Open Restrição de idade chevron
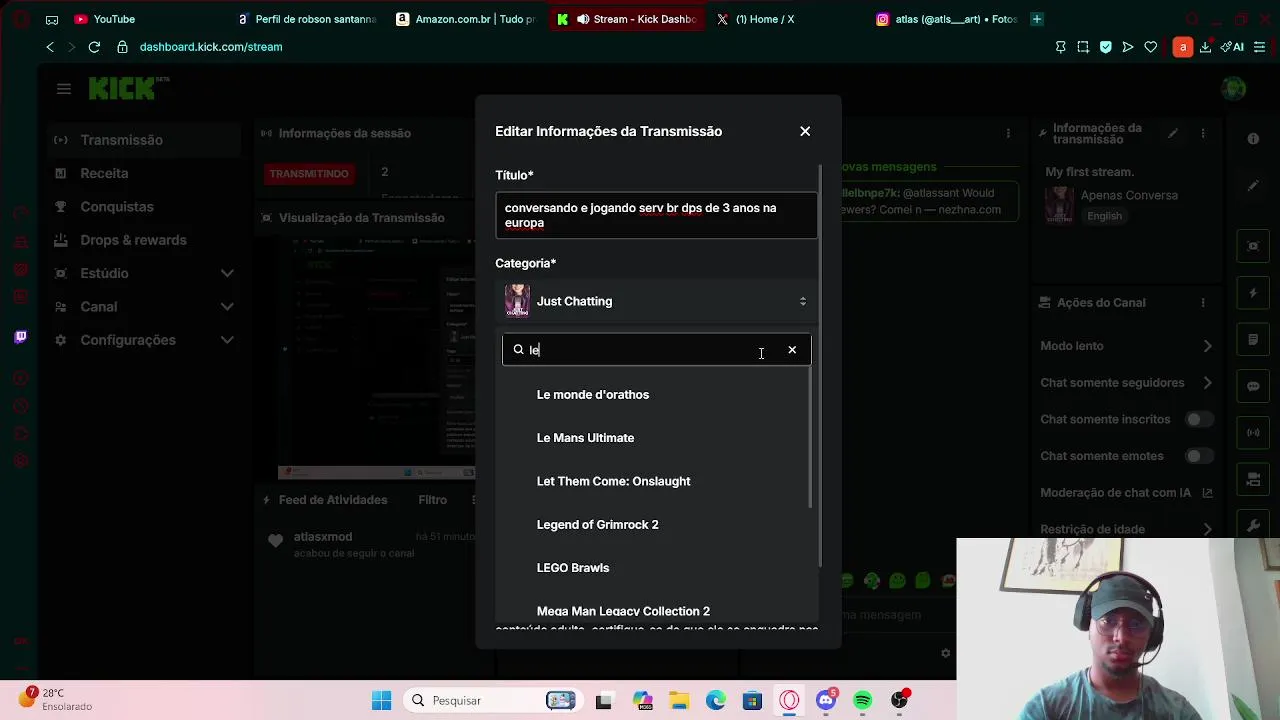The width and height of the screenshot is (1280, 720). (1207, 529)
